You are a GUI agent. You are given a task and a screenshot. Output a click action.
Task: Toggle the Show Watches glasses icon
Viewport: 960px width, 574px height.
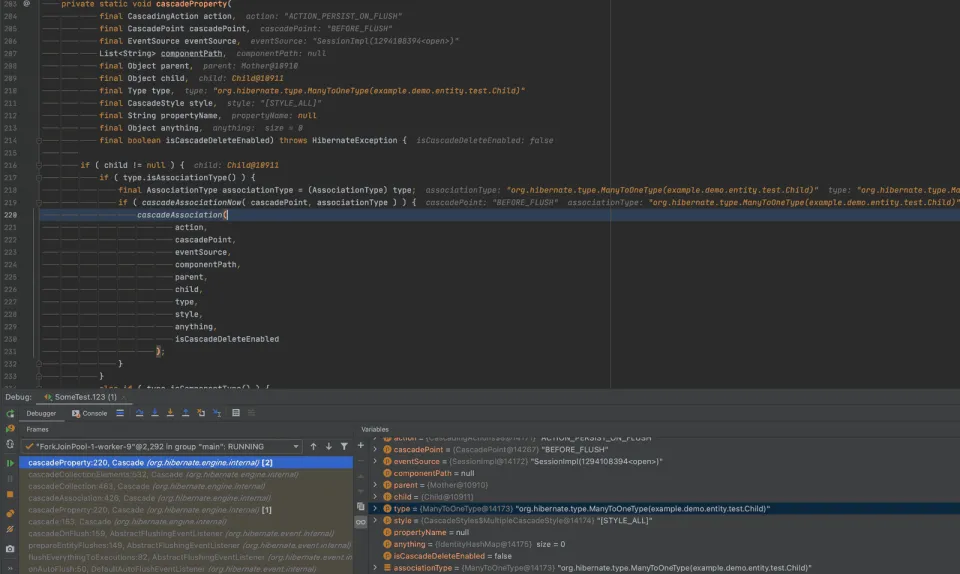(361, 522)
